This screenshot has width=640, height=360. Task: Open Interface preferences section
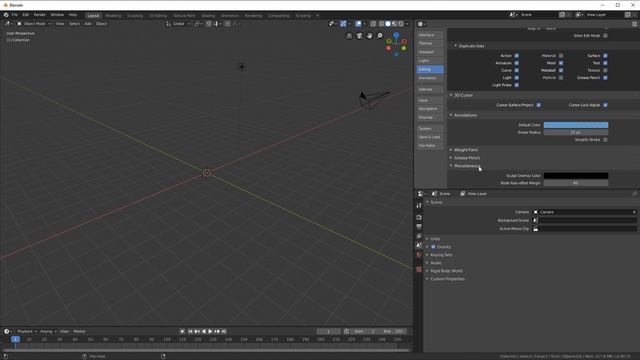tap(430, 35)
